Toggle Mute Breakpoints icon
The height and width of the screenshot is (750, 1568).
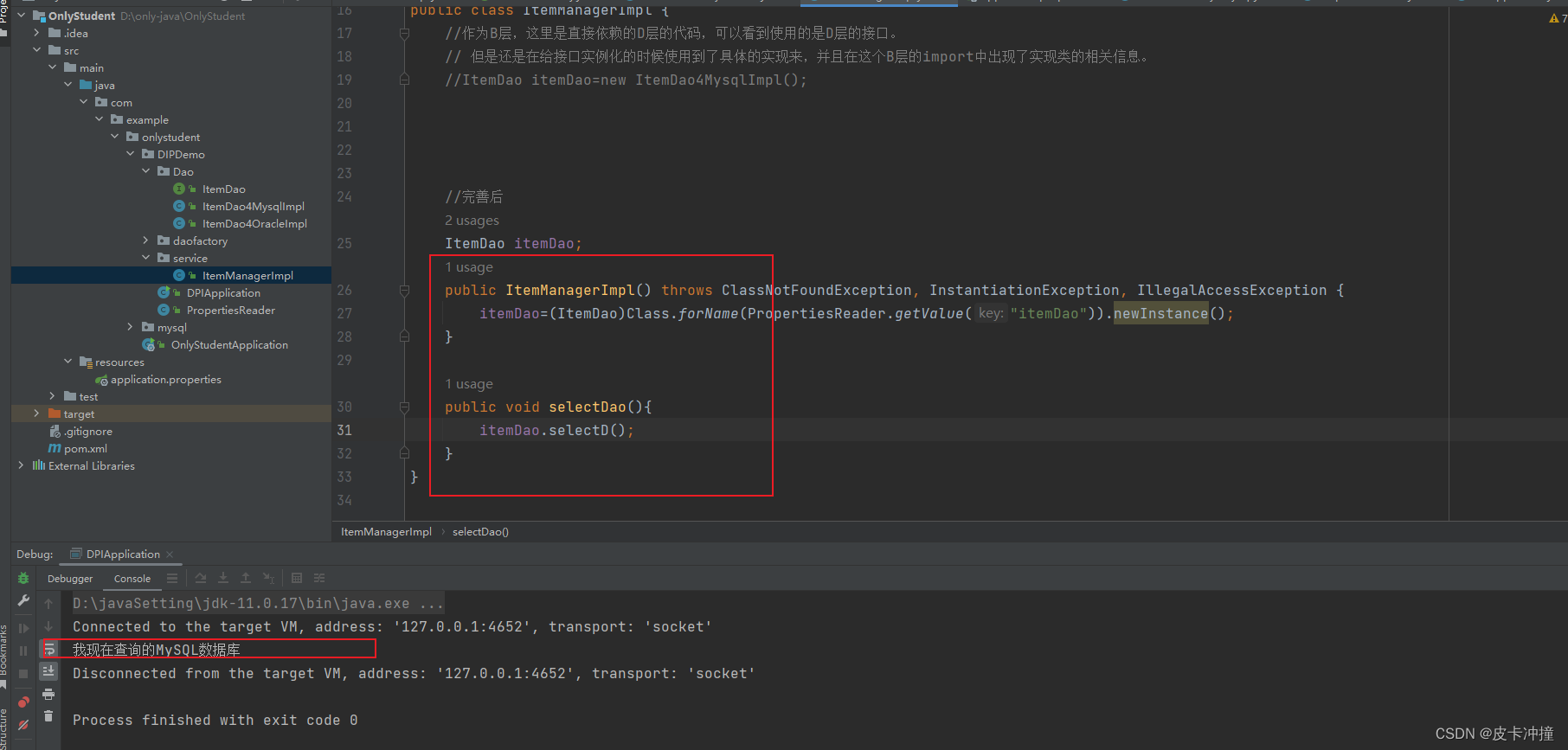coord(23,725)
